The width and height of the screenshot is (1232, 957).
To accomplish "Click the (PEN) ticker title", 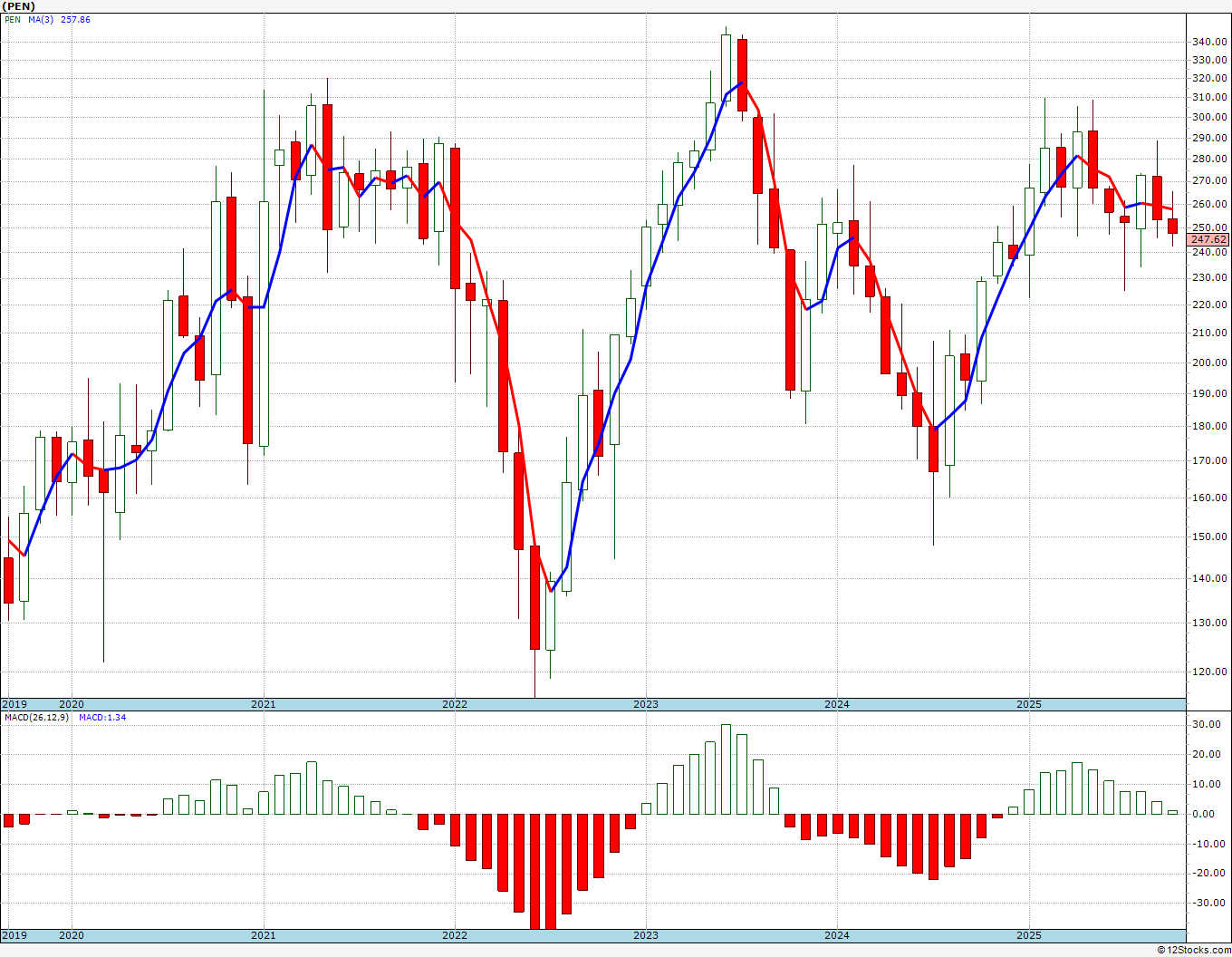I will [19, 6].
